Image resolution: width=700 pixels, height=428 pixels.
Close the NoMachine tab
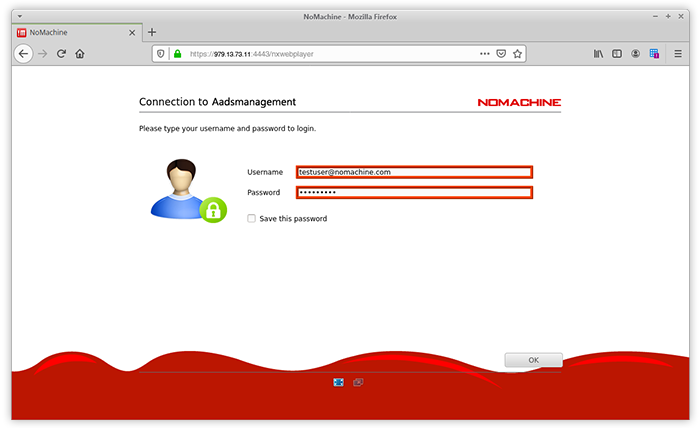click(132, 33)
